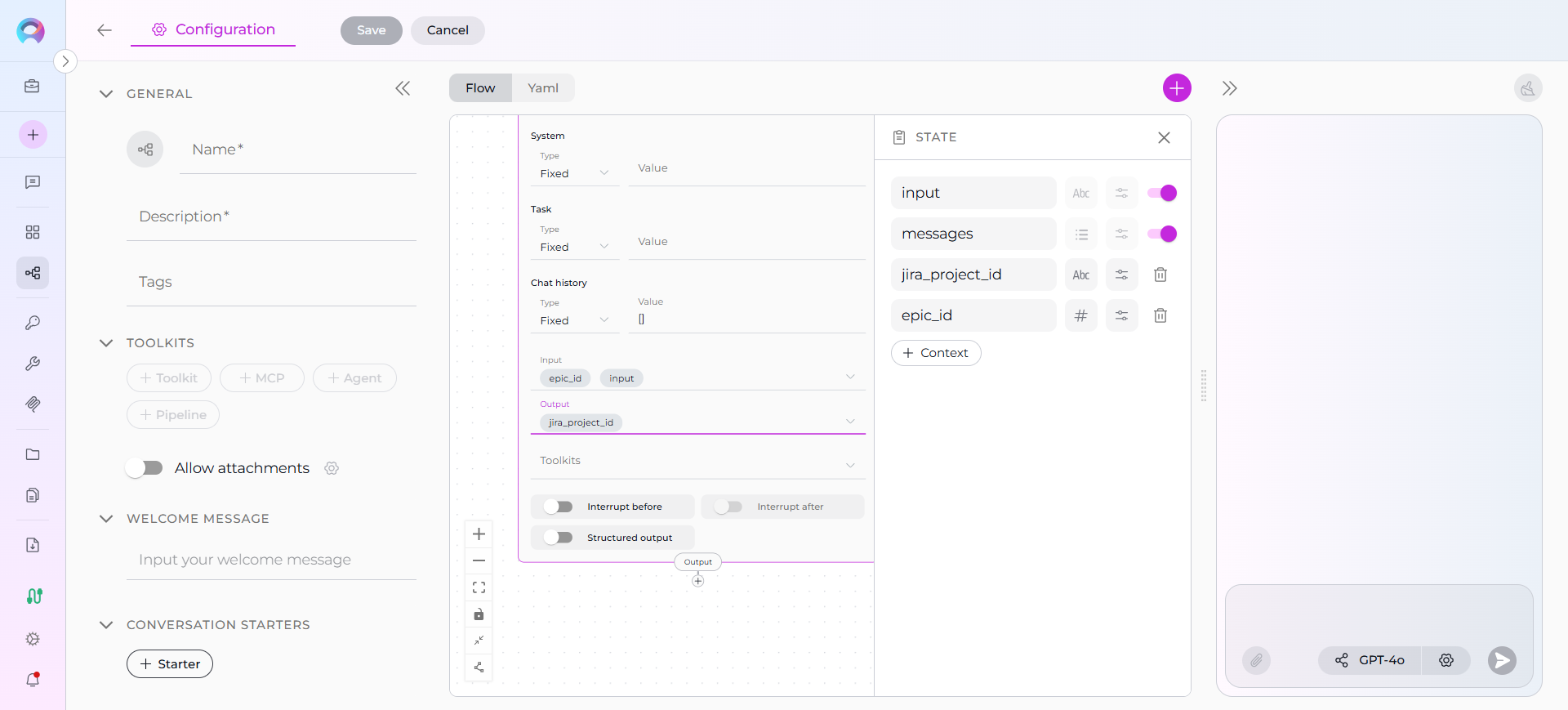Lock the canvas with lock icon
Screen dimensions: 1568x710
(479, 614)
